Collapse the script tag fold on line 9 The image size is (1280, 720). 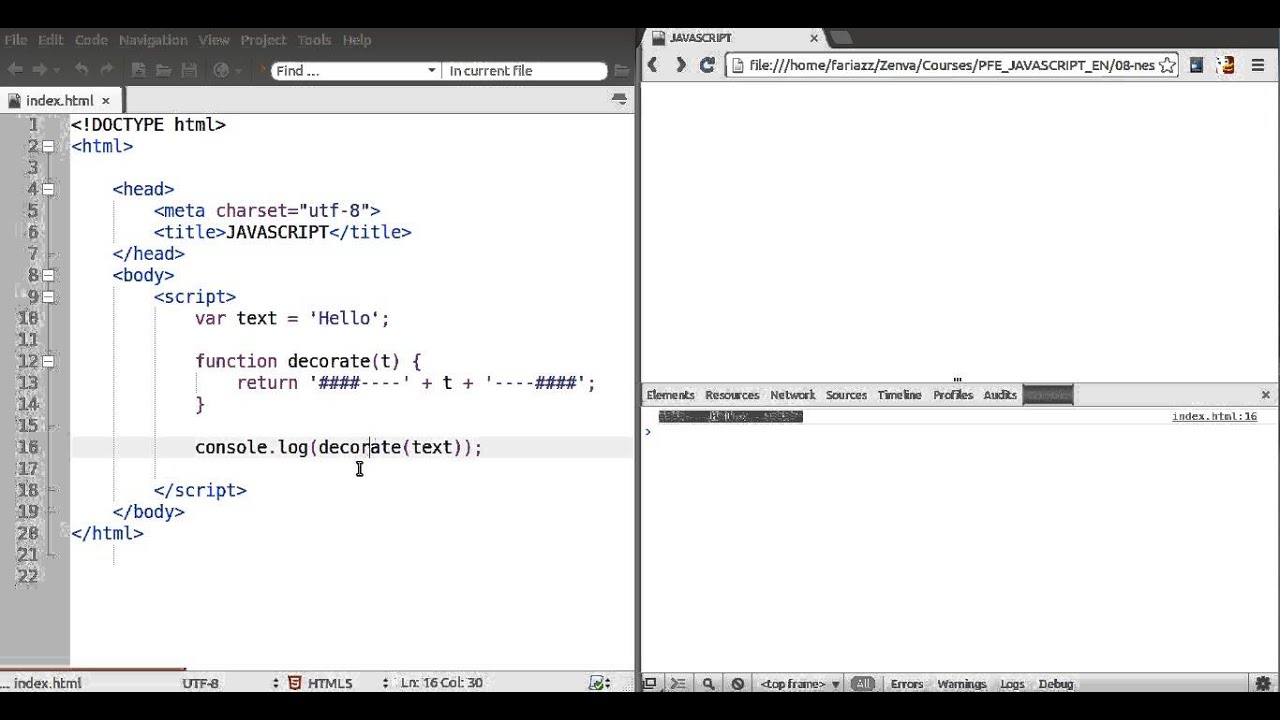(x=48, y=297)
